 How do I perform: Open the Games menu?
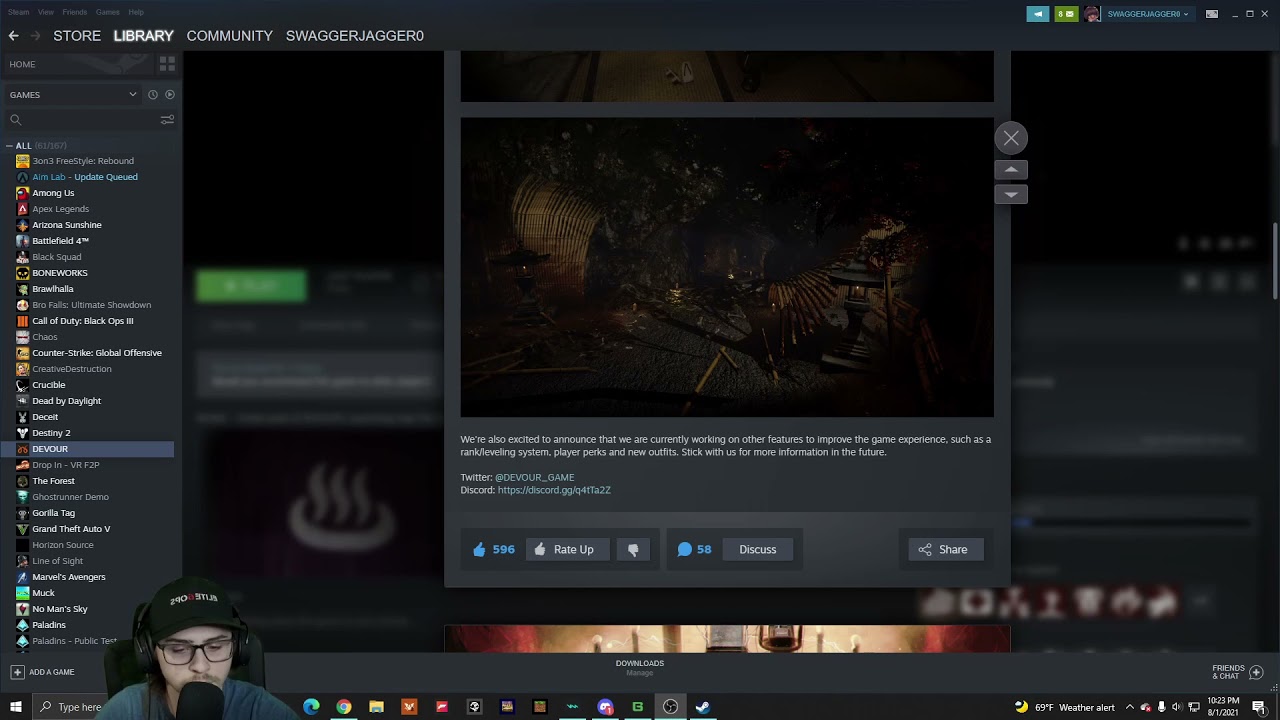coord(108,12)
